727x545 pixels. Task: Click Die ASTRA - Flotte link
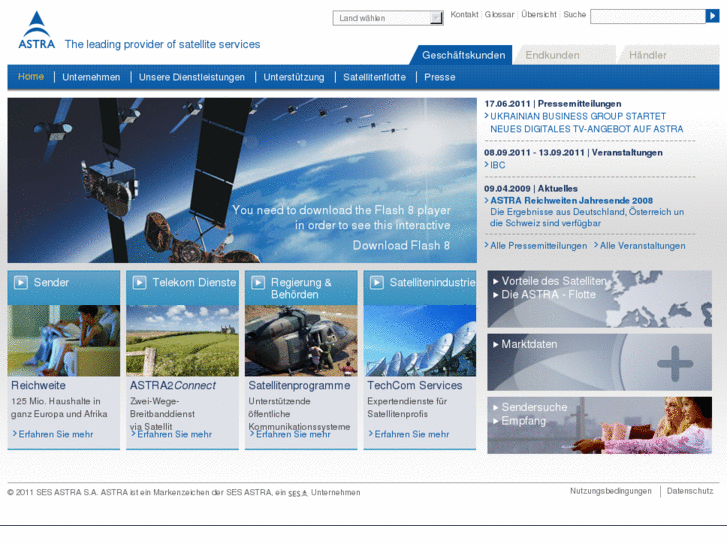point(548,295)
